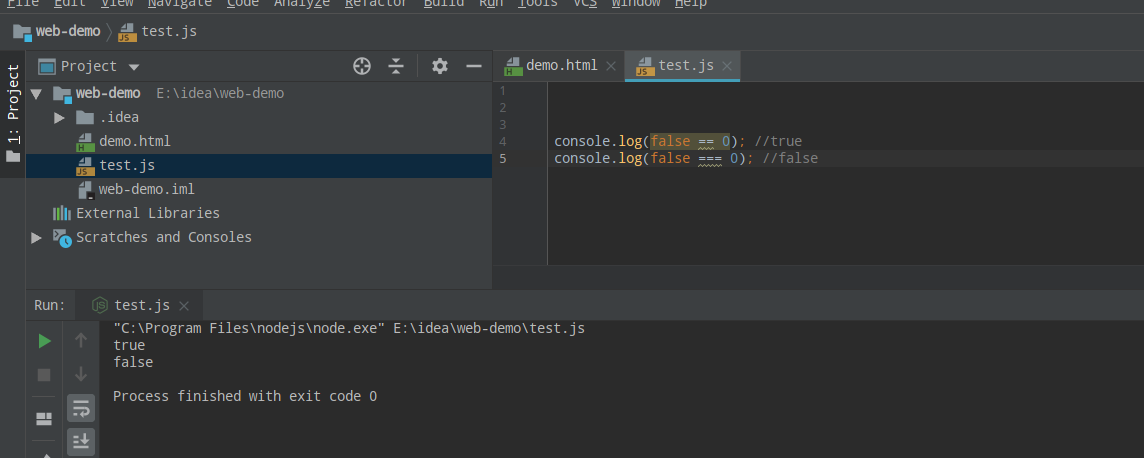
Task: Expand the .idea folder arrow
Action: coord(60,117)
